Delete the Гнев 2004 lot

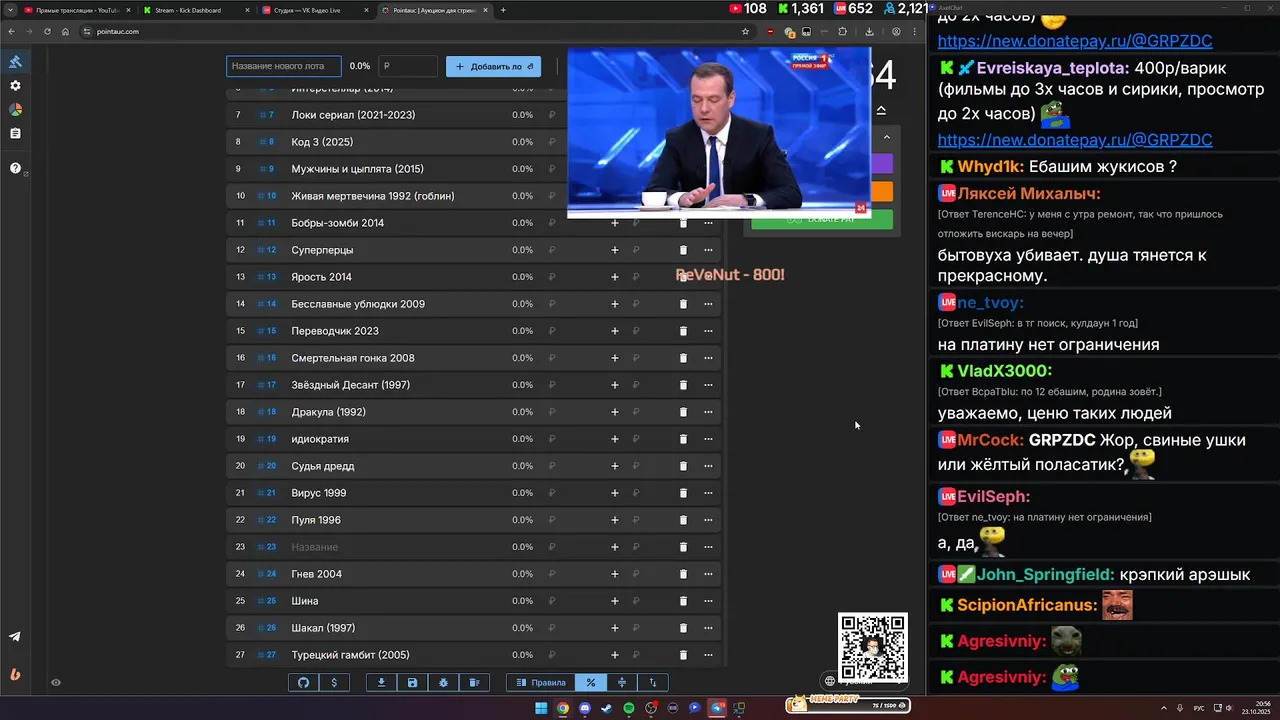click(683, 574)
